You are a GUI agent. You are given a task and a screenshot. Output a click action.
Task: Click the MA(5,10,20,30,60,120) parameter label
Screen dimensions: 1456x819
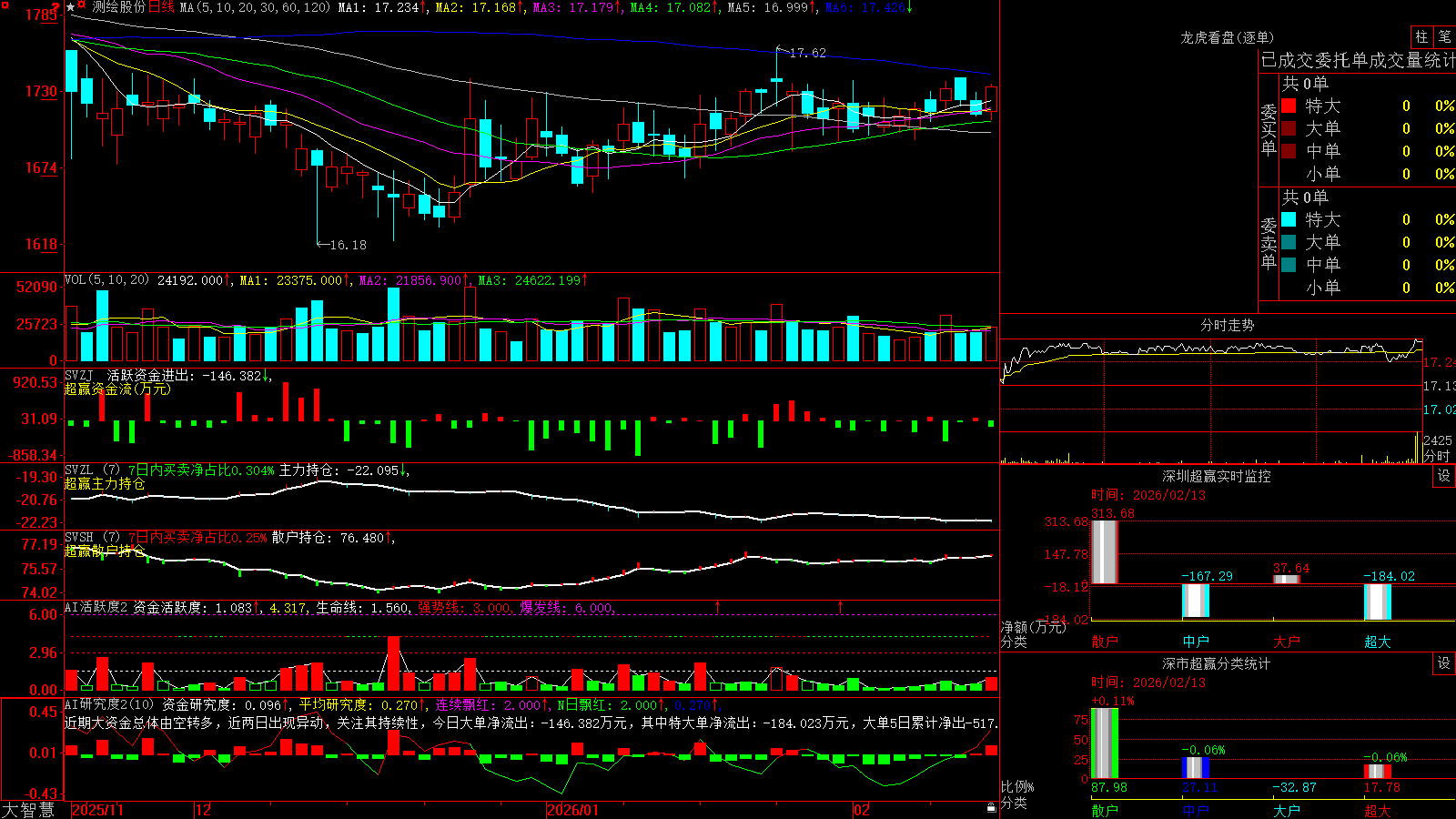(255, 7)
